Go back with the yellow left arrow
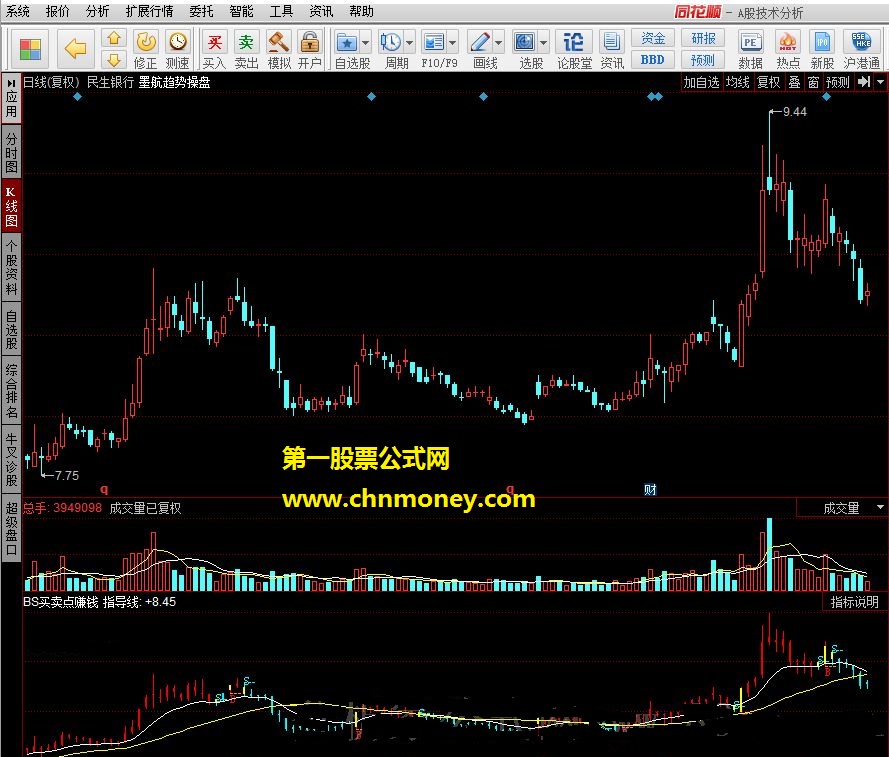Screen dimensions: 889x757 pyautogui.click(x=75, y=49)
